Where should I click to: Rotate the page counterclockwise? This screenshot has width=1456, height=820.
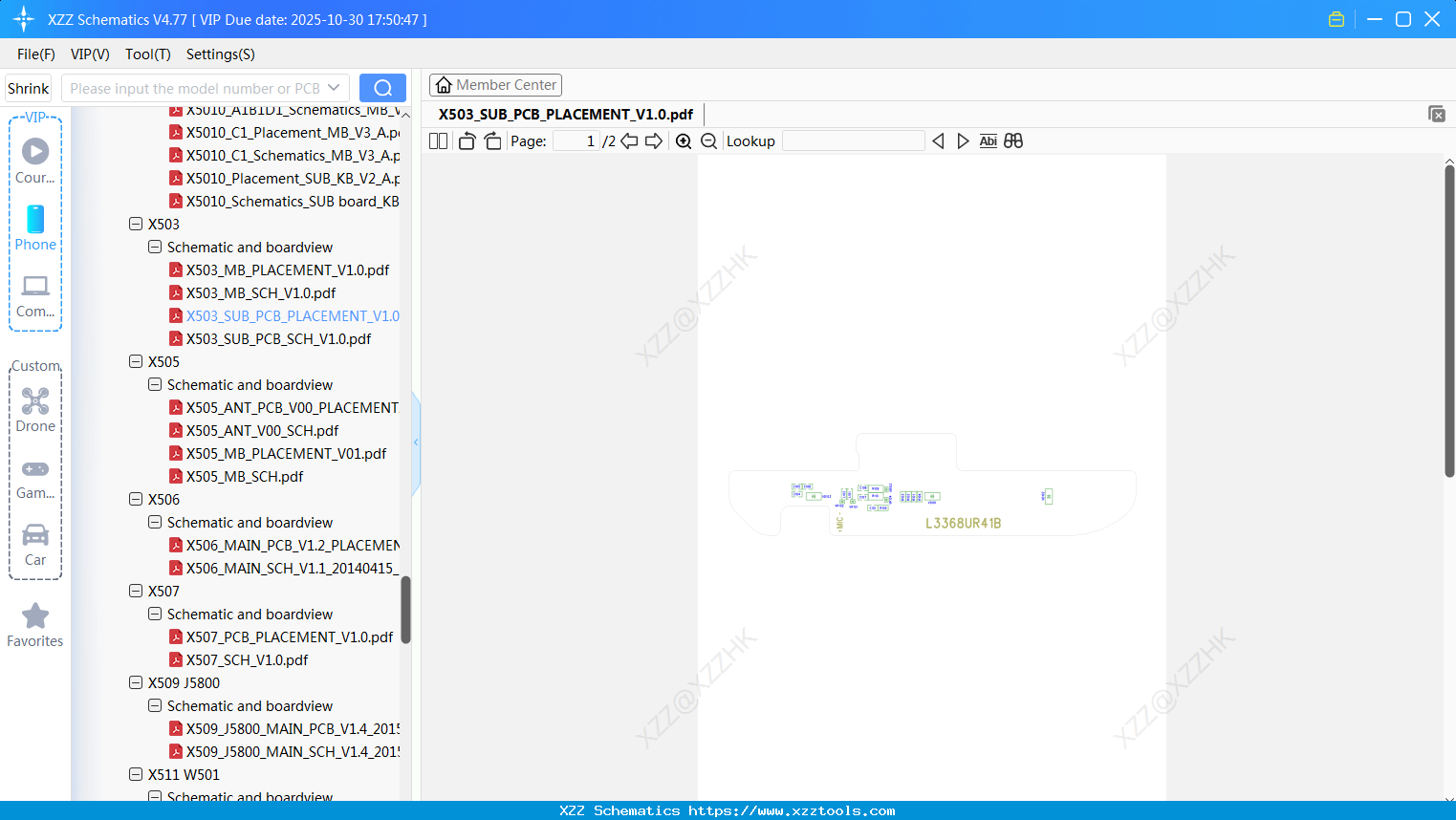466,140
